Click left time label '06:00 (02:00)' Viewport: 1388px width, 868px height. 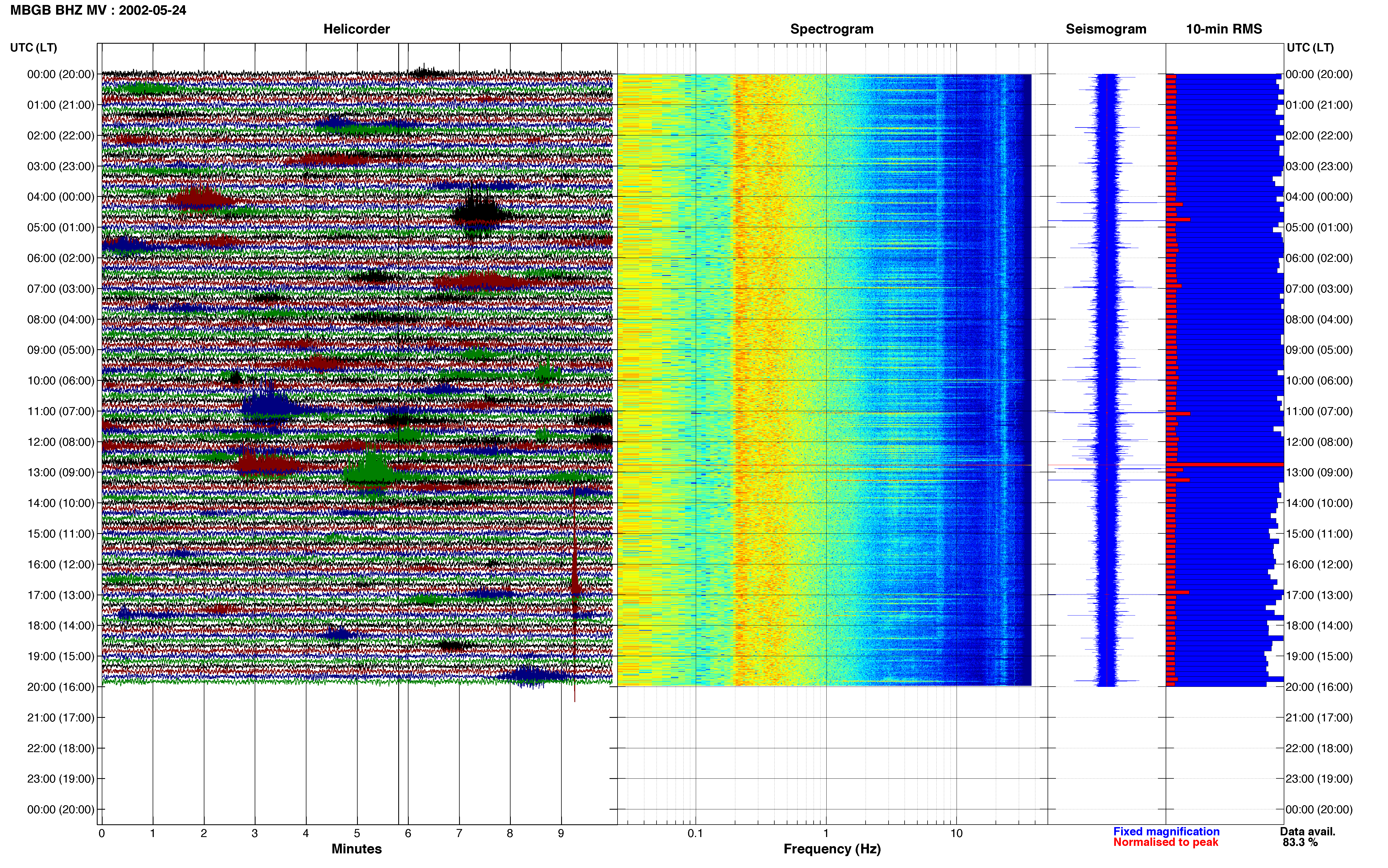[x=61, y=258]
